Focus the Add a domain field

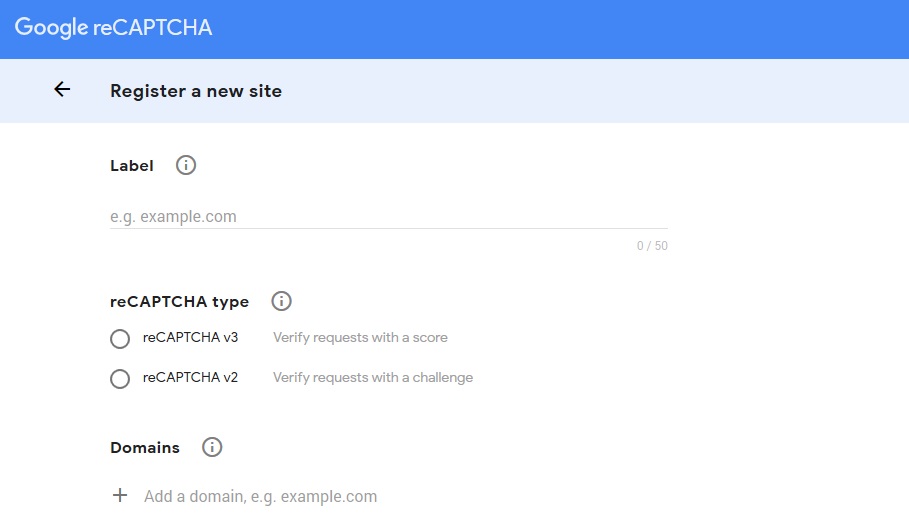(260, 496)
